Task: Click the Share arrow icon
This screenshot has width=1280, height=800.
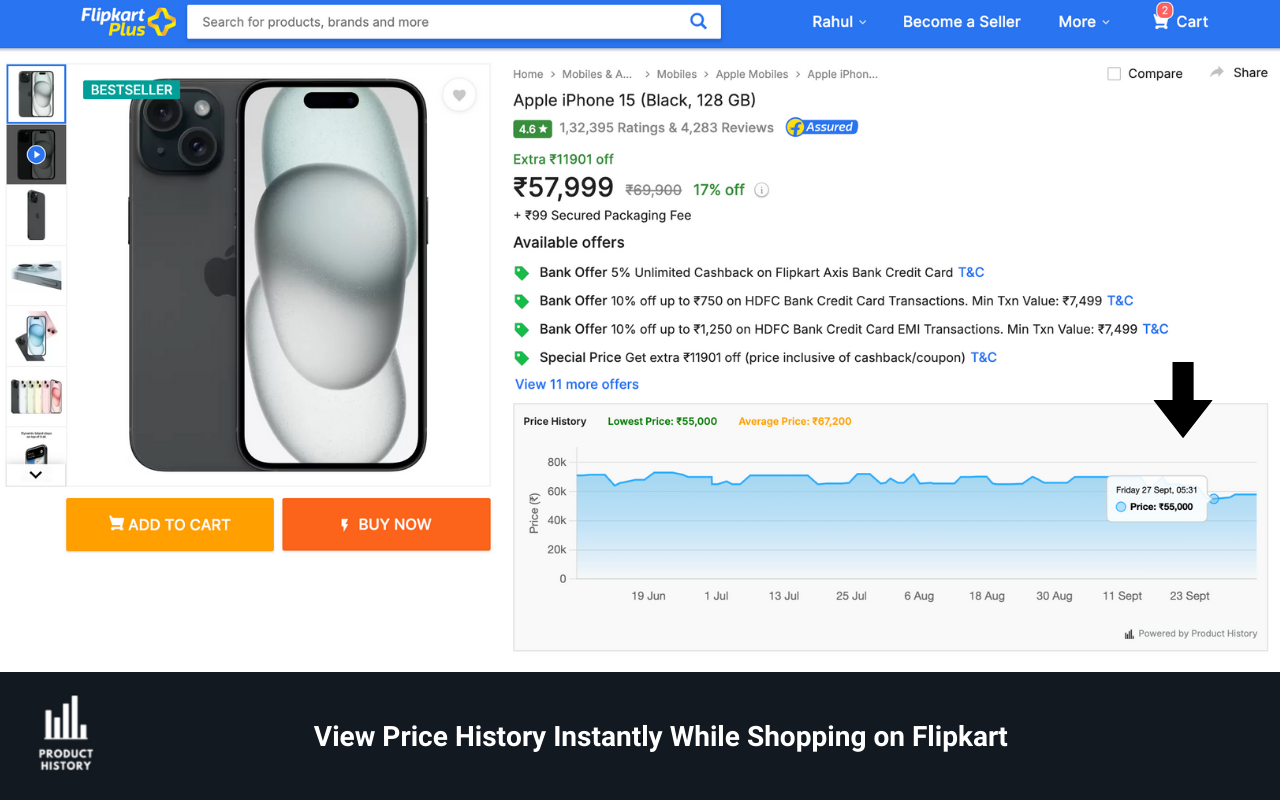Action: coord(1217,72)
